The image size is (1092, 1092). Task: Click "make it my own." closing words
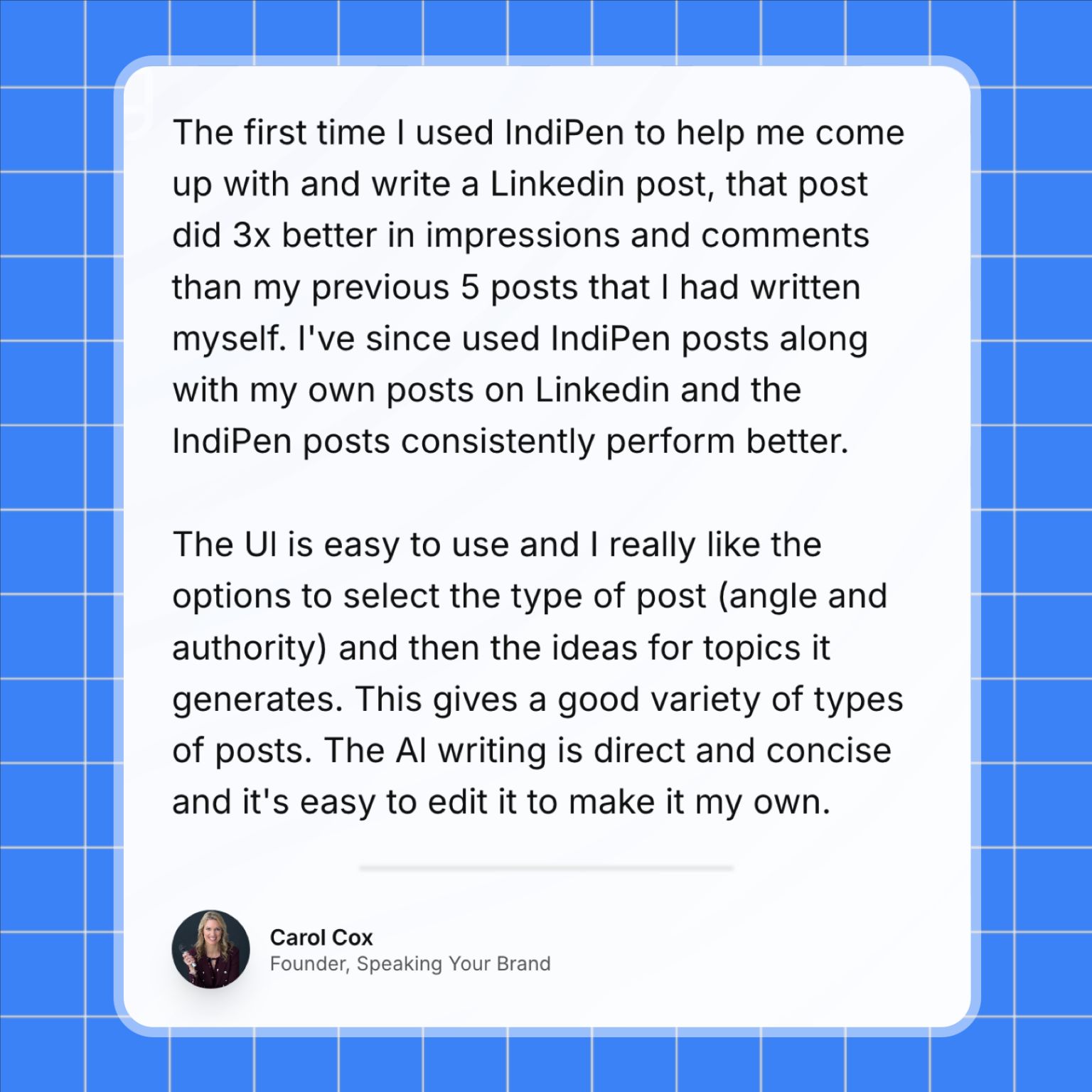coord(700,803)
